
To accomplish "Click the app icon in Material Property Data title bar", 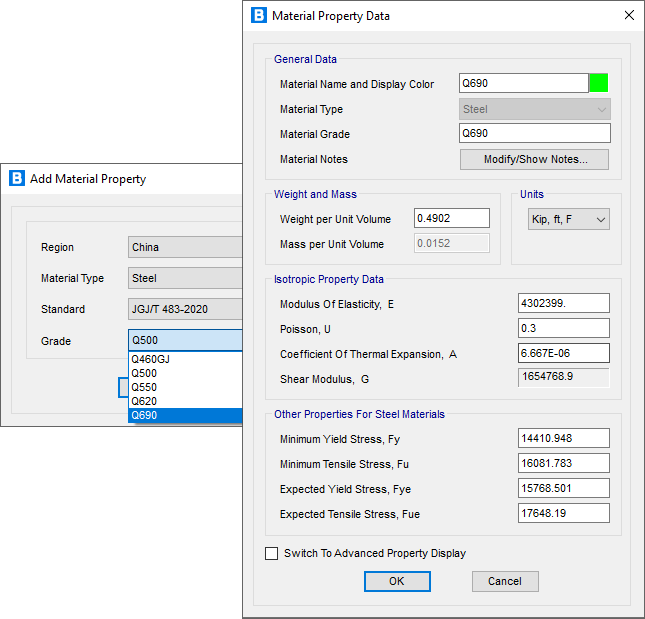I will point(259,15).
